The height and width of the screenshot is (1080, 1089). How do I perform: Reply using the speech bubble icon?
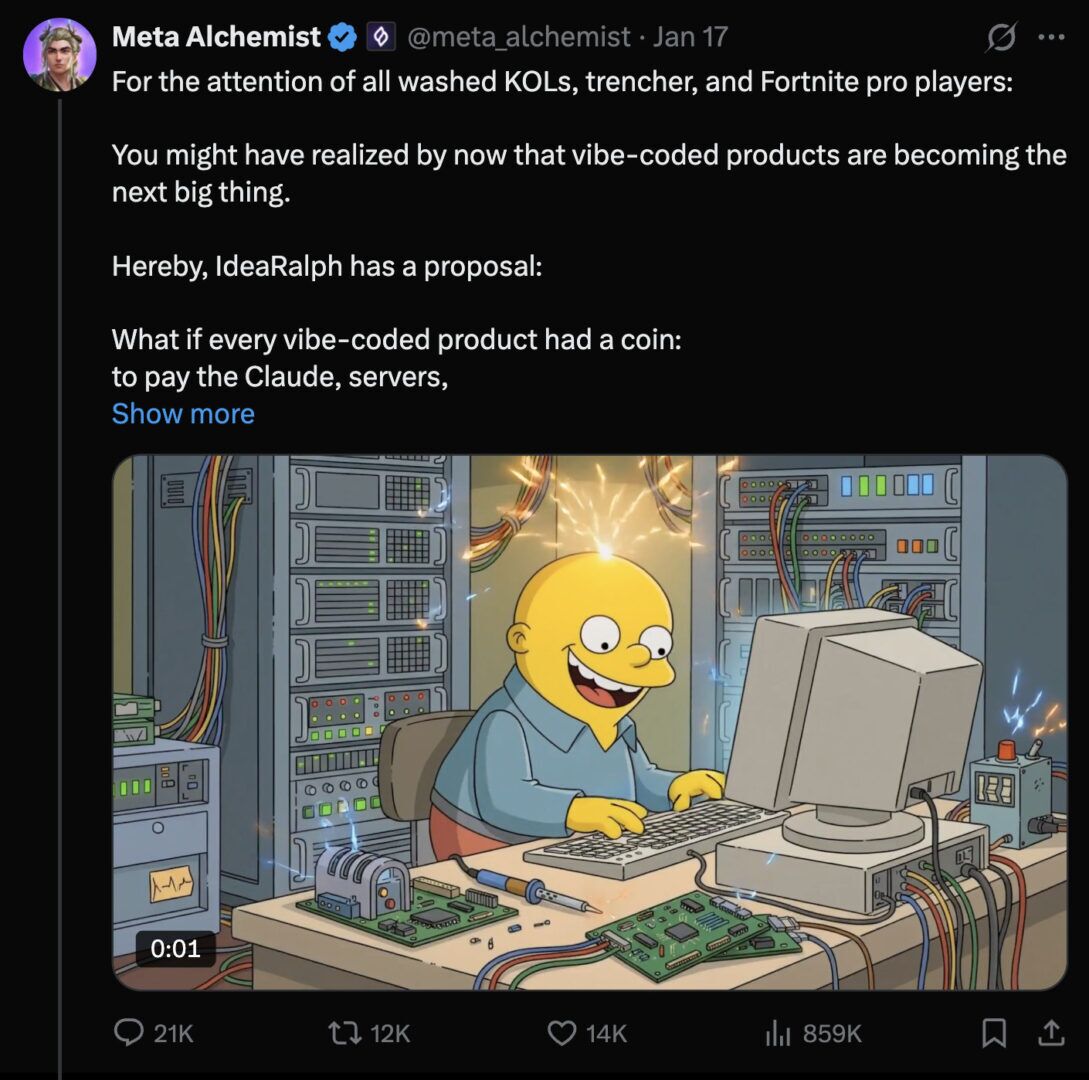click(129, 1035)
